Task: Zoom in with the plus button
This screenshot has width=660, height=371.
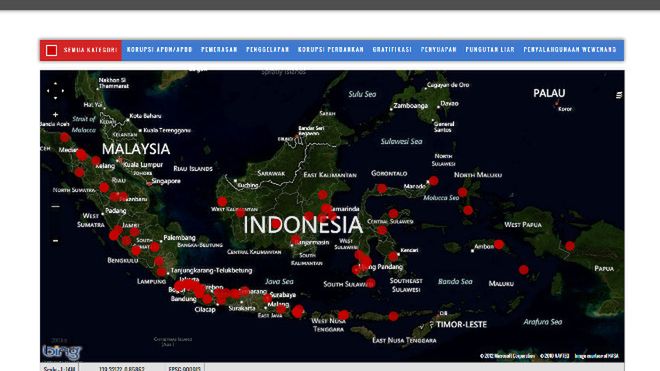Action: point(55,115)
